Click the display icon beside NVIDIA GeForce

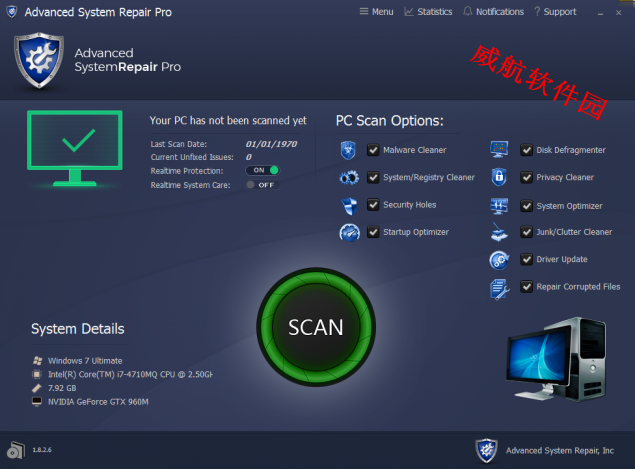(37, 401)
